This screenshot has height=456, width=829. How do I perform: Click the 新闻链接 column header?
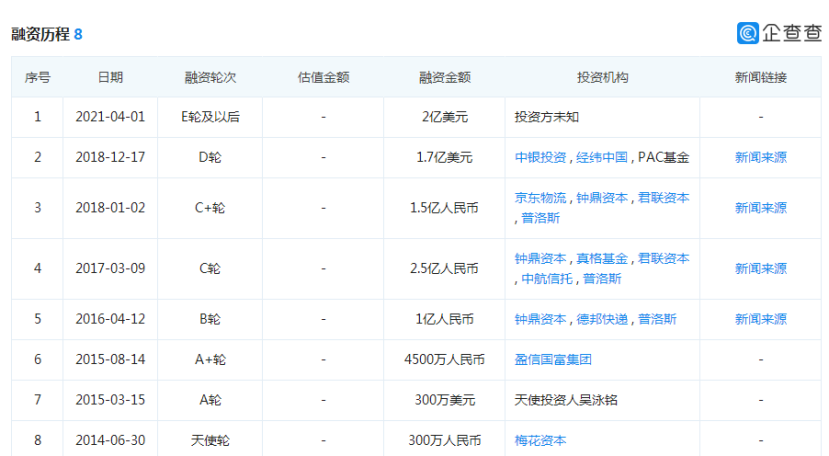pos(761,78)
